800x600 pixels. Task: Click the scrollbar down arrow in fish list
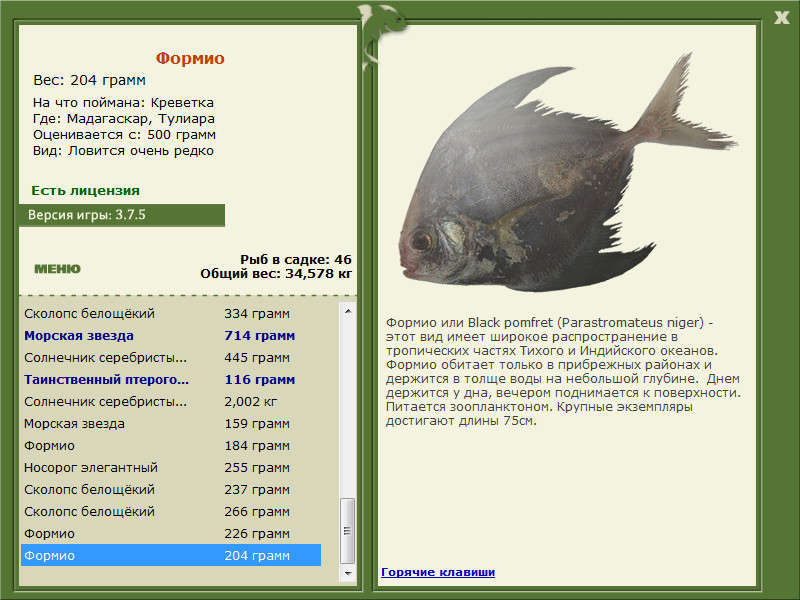pos(347,573)
